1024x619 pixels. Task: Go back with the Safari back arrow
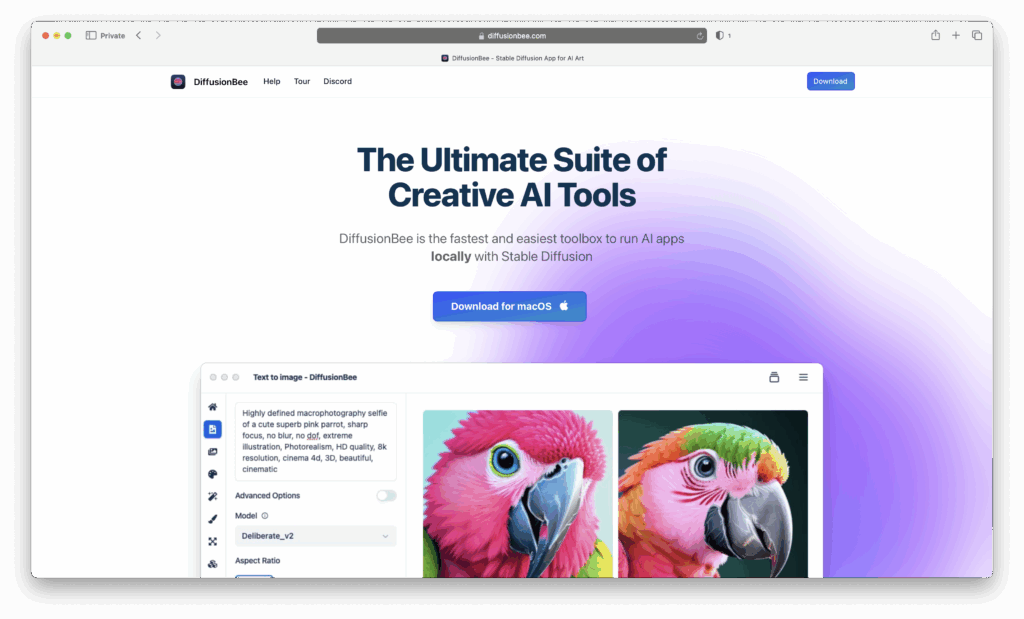tap(138, 35)
